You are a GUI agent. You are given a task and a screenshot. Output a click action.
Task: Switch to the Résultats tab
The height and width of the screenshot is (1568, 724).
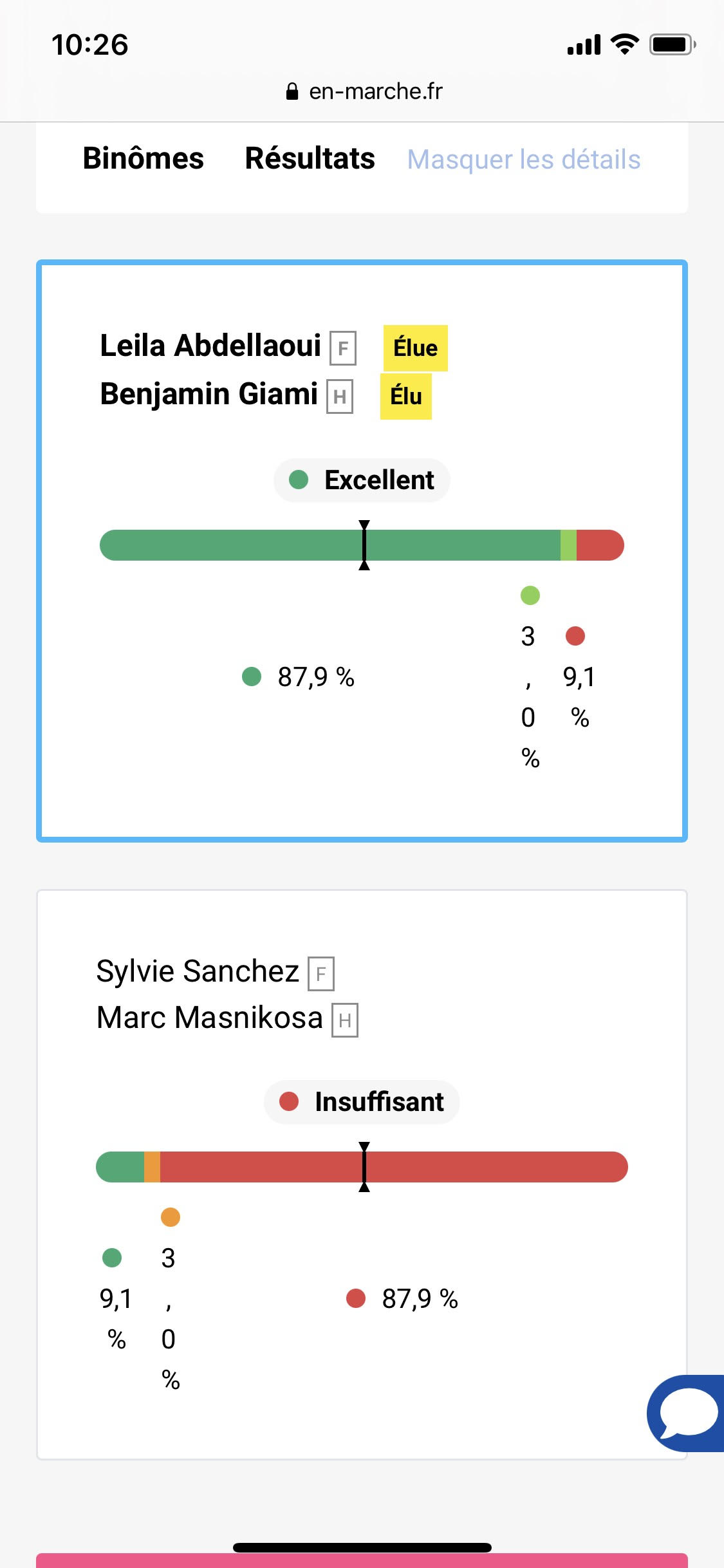pyautogui.click(x=310, y=158)
